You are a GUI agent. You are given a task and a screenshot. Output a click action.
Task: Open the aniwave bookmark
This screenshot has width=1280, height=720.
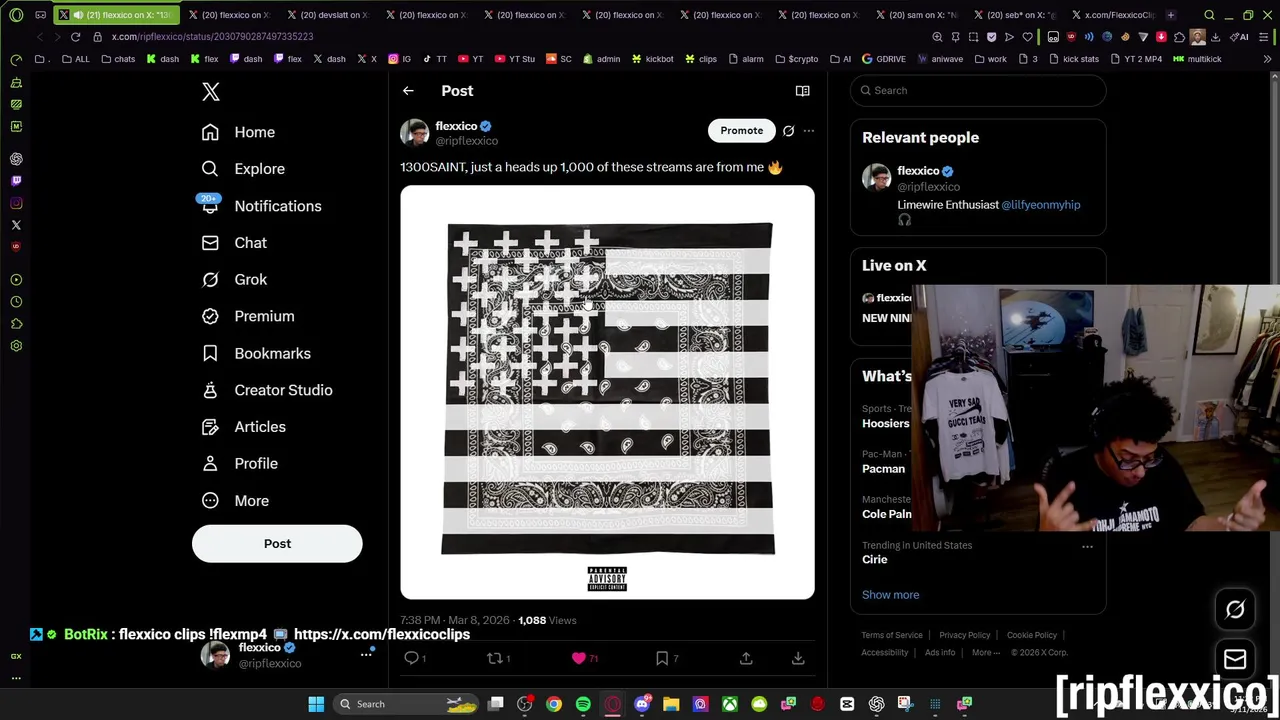pyautogui.click(x=940, y=59)
